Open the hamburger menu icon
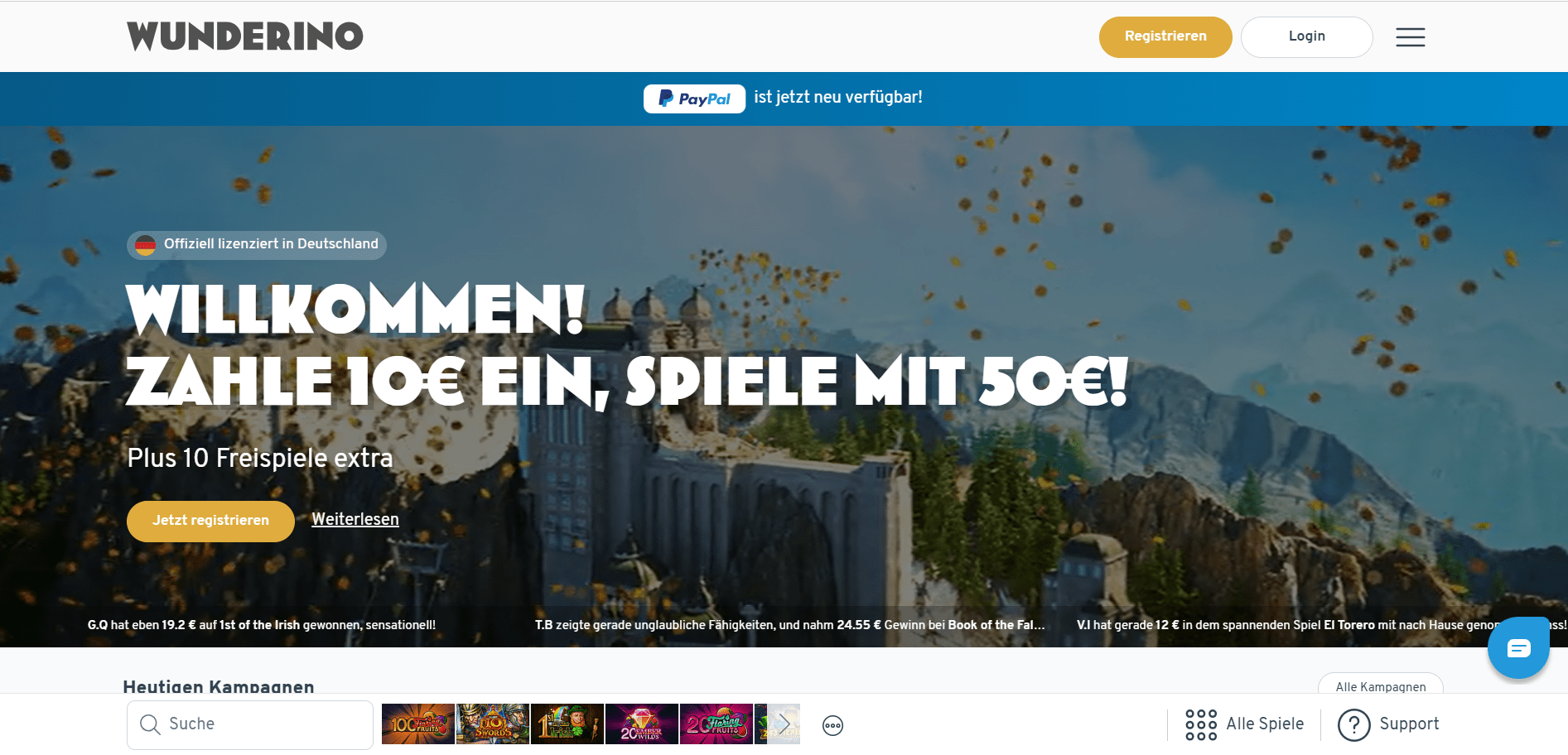 1410,37
